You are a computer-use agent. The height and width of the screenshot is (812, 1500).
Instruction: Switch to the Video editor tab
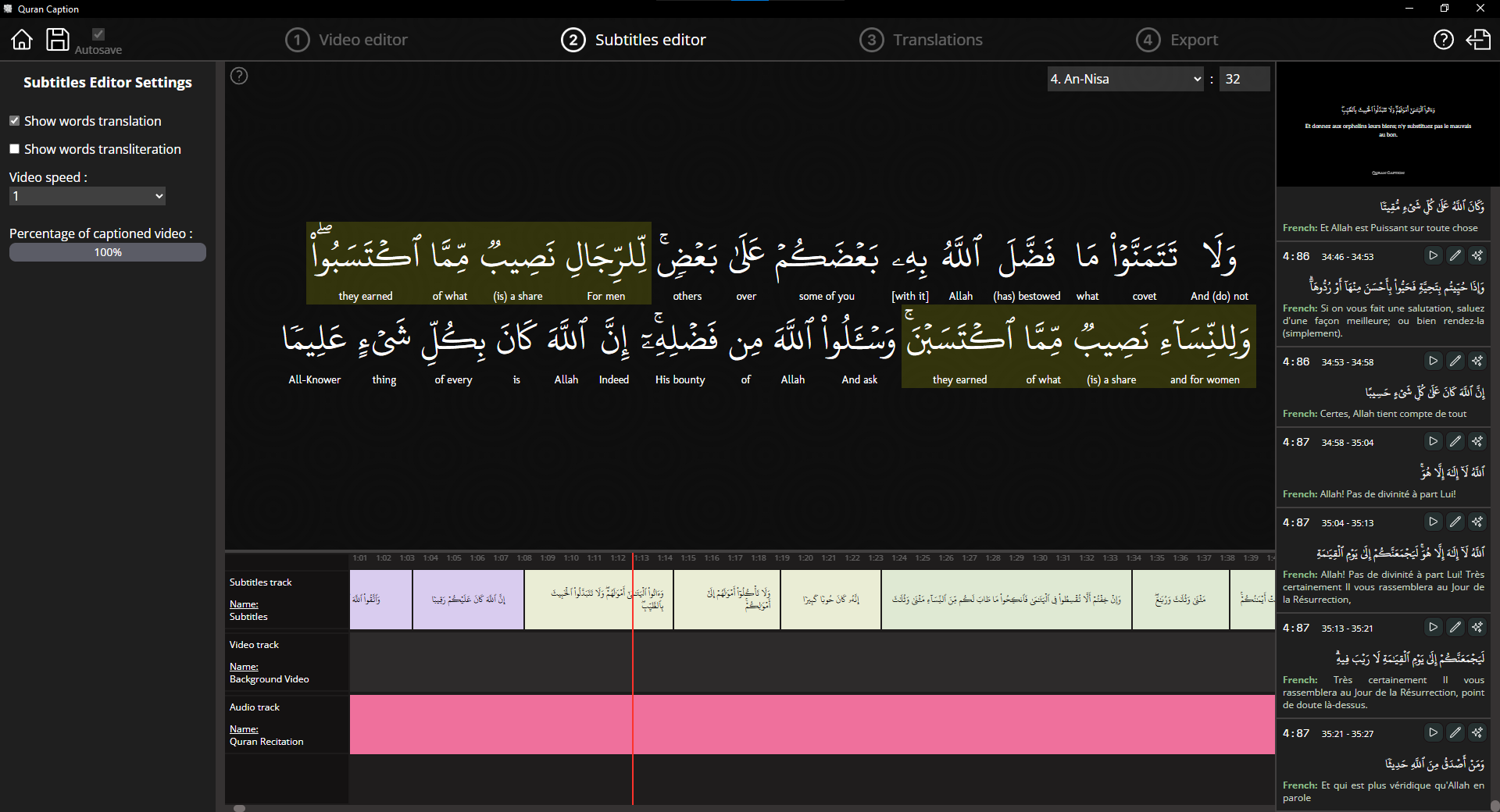point(346,40)
